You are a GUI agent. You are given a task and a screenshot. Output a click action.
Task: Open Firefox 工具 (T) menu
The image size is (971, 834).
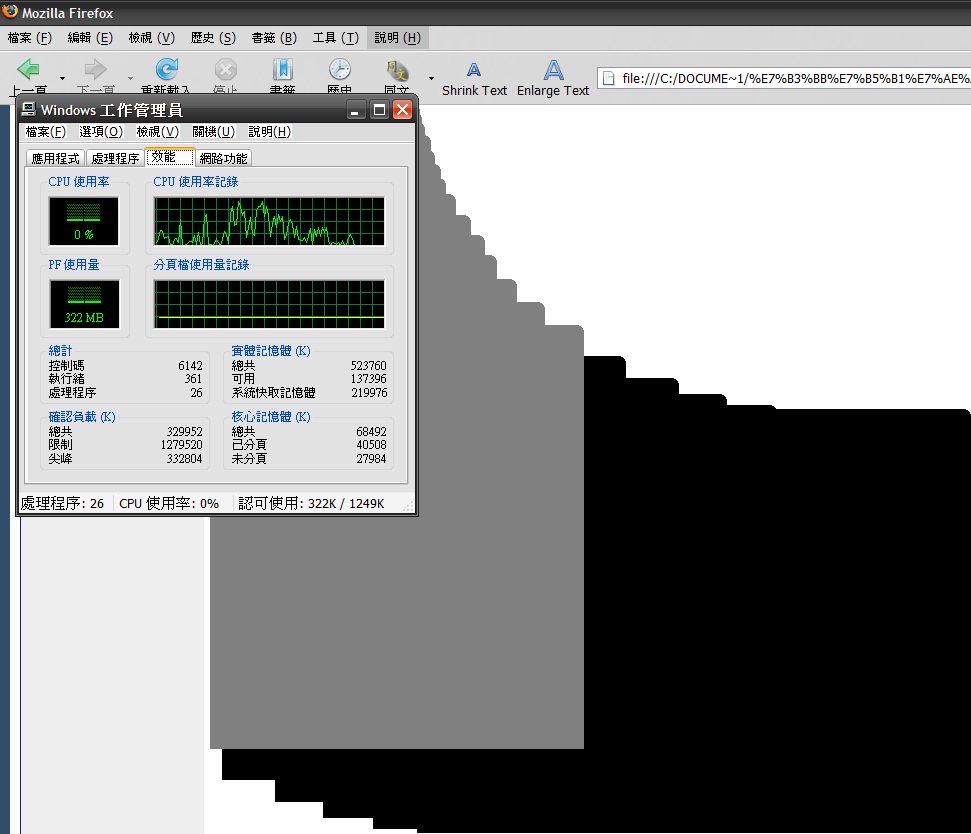pyautogui.click(x=335, y=38)
